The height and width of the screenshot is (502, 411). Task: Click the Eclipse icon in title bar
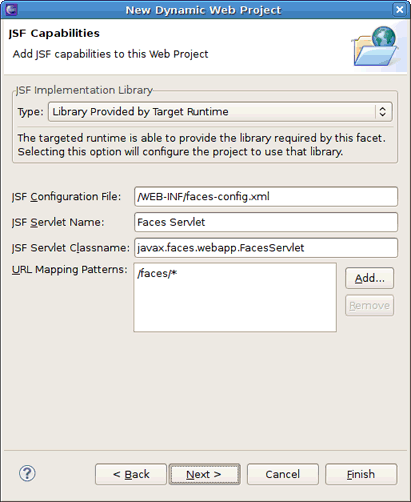(x=11, y=10)
